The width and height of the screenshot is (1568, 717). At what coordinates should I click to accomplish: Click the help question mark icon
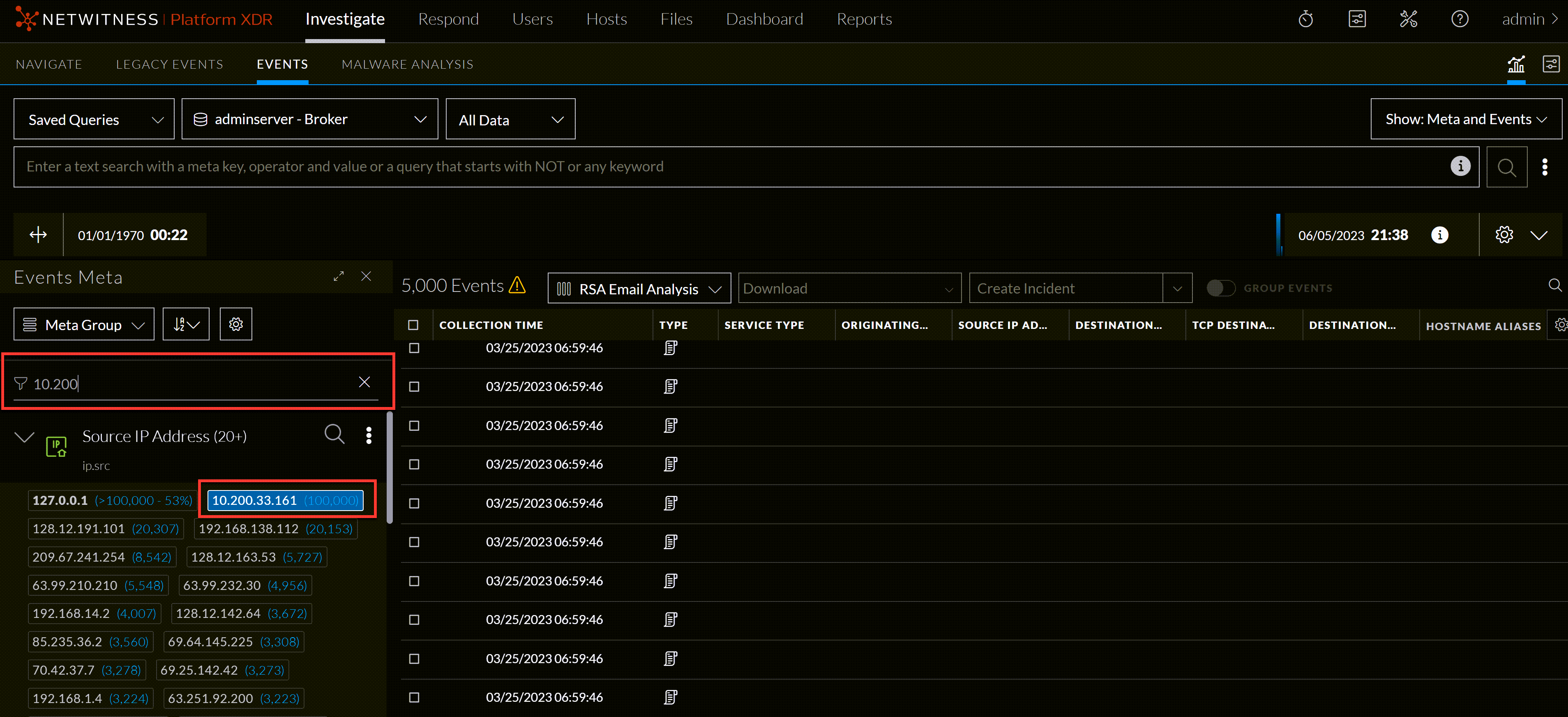[1459, 19]
